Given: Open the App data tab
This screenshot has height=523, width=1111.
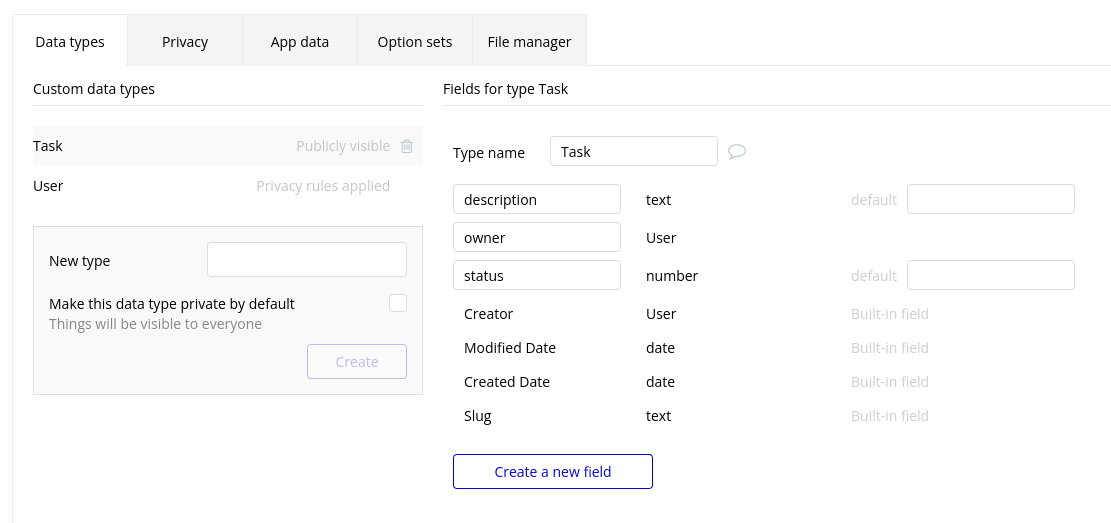Looking at the screenshot, I should [300, 42].
